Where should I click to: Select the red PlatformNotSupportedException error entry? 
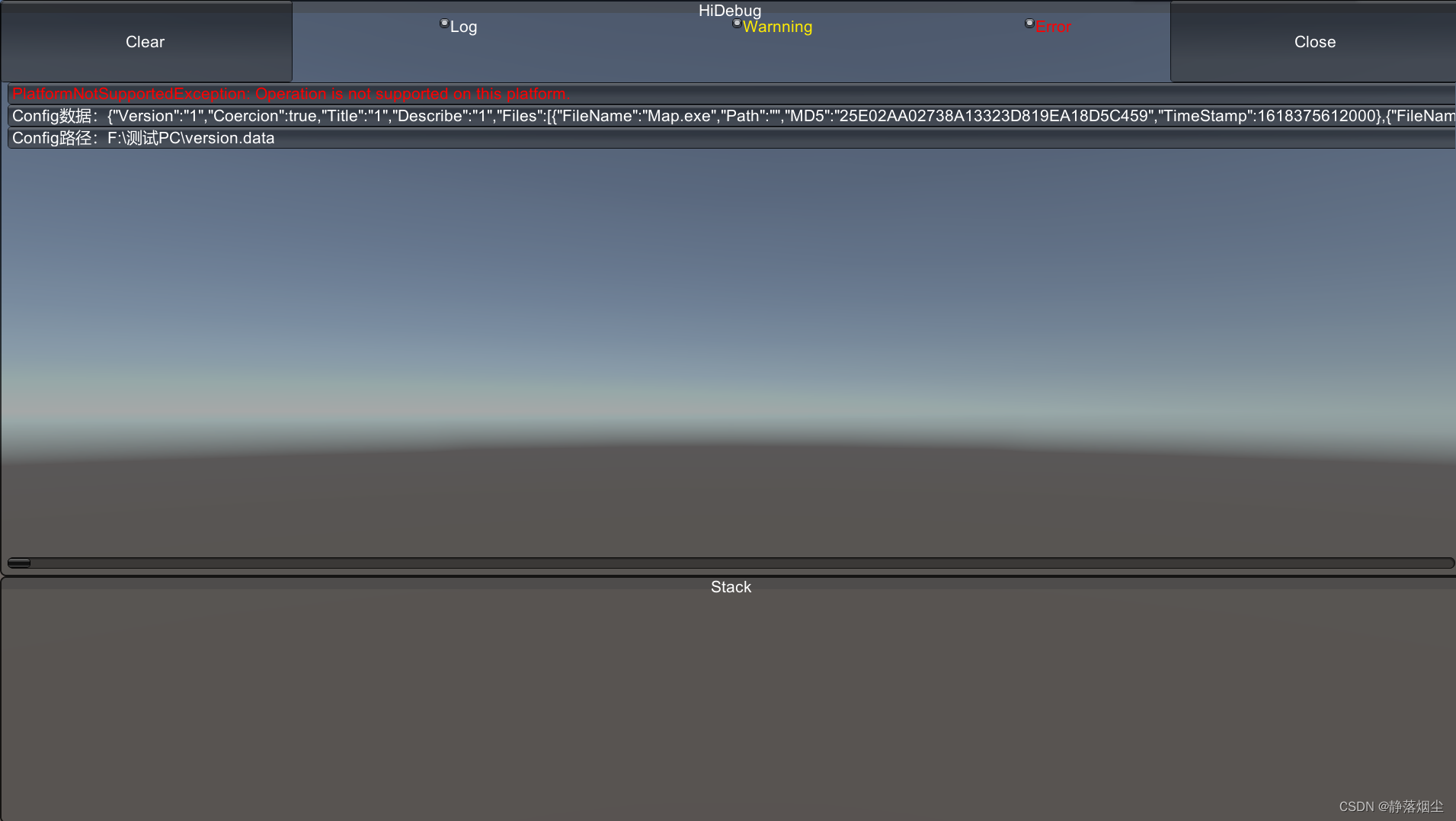pyautogui.click(x=290, y=93)
